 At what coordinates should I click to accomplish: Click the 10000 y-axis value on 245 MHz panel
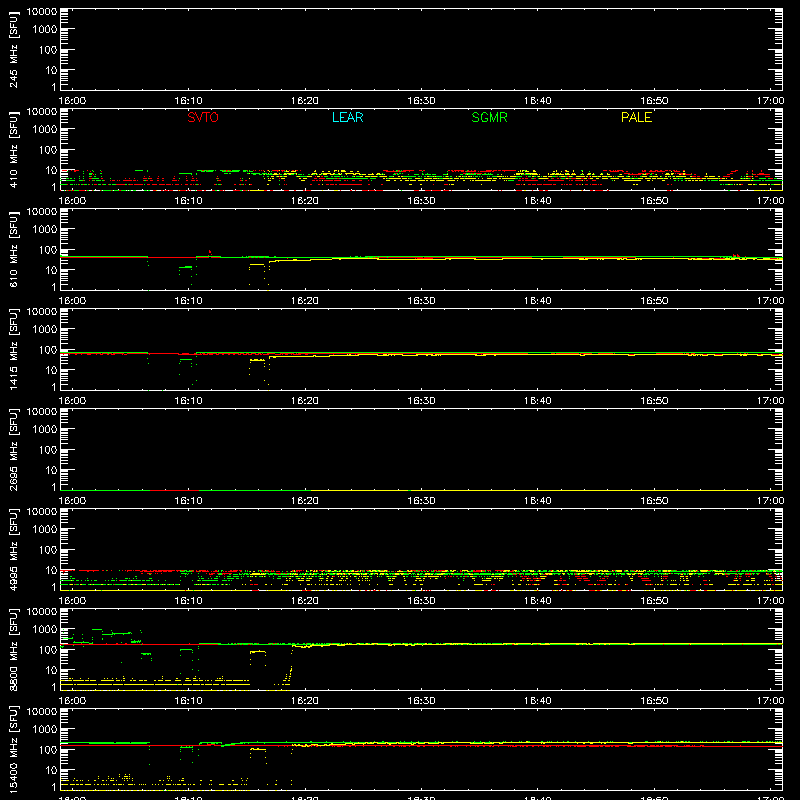[42, 12]
